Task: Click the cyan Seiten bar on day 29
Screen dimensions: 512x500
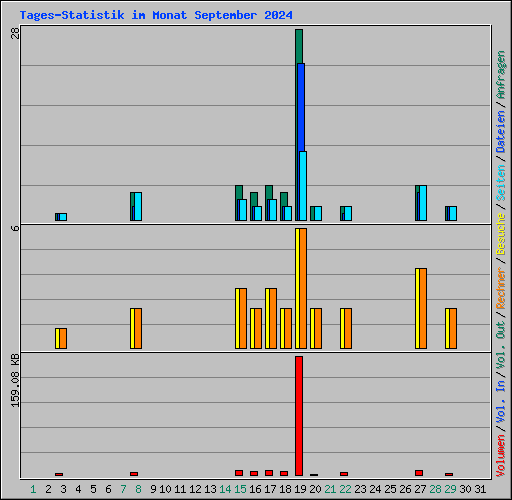Action: [x=453, y=213]
